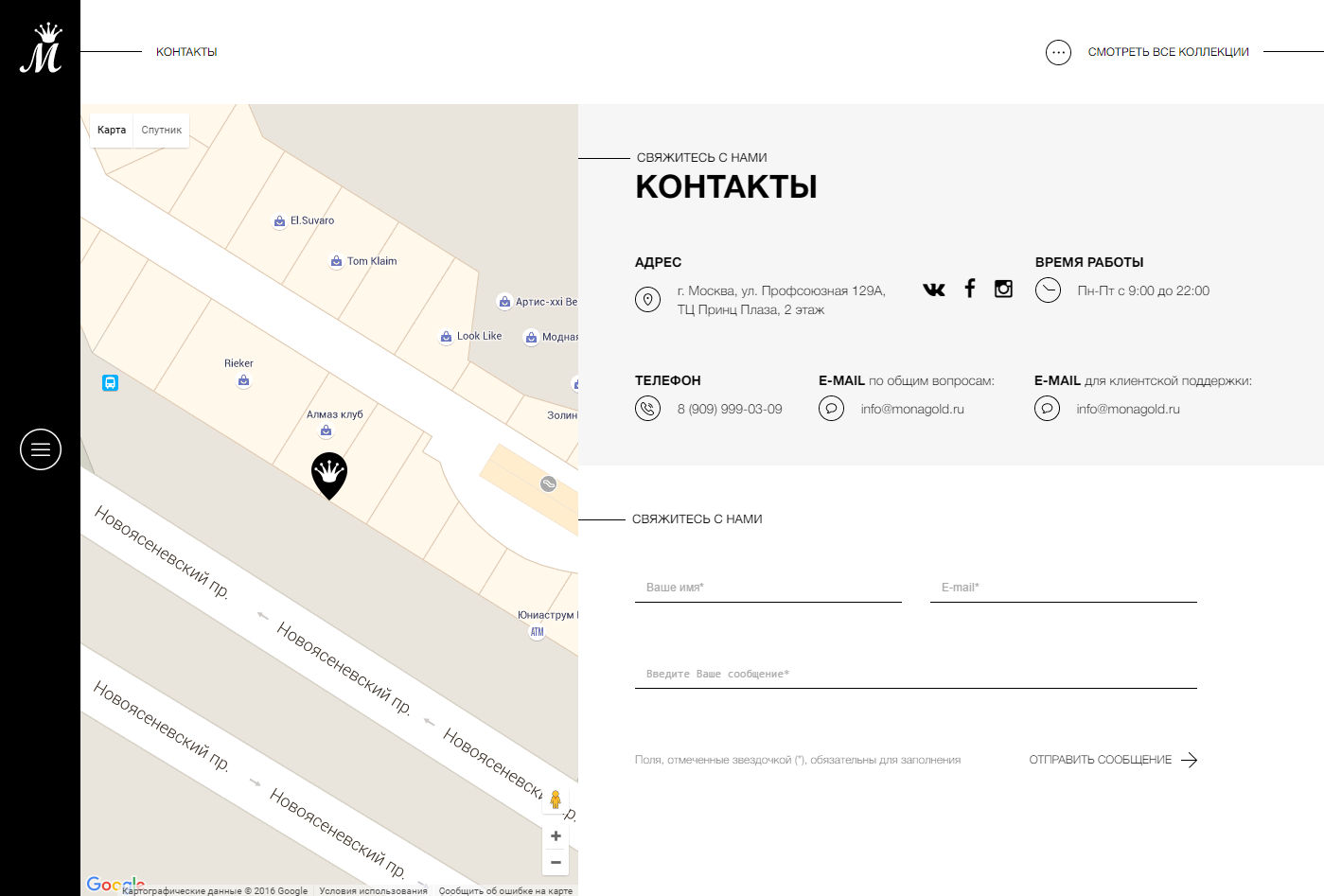This screenshot has height=896, width=1324.
Task: Click into the message text field
Action: (915, 674)
